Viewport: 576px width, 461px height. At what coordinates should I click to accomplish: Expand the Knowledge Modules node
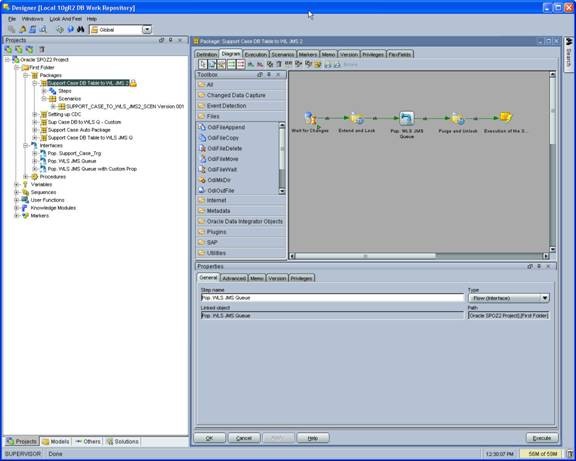click(x=17, y=208)
